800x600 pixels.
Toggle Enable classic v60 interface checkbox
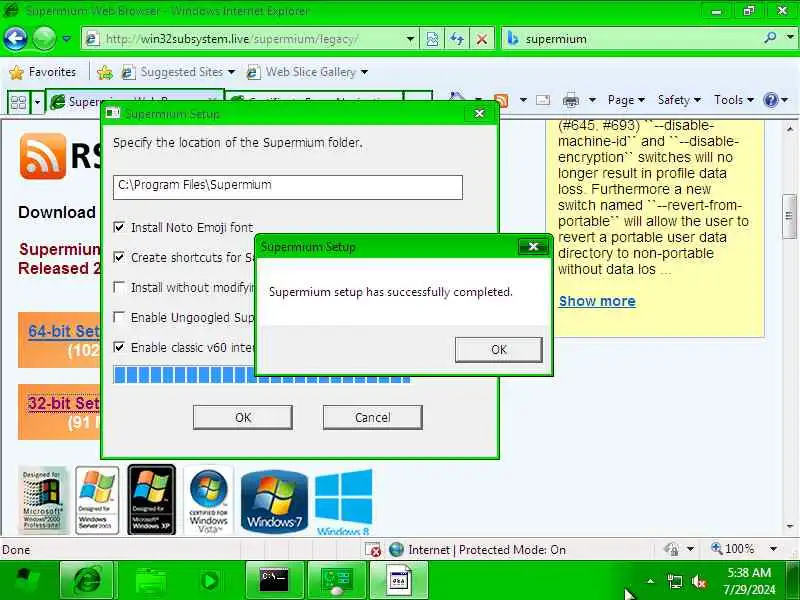click(x=119, y=347)
